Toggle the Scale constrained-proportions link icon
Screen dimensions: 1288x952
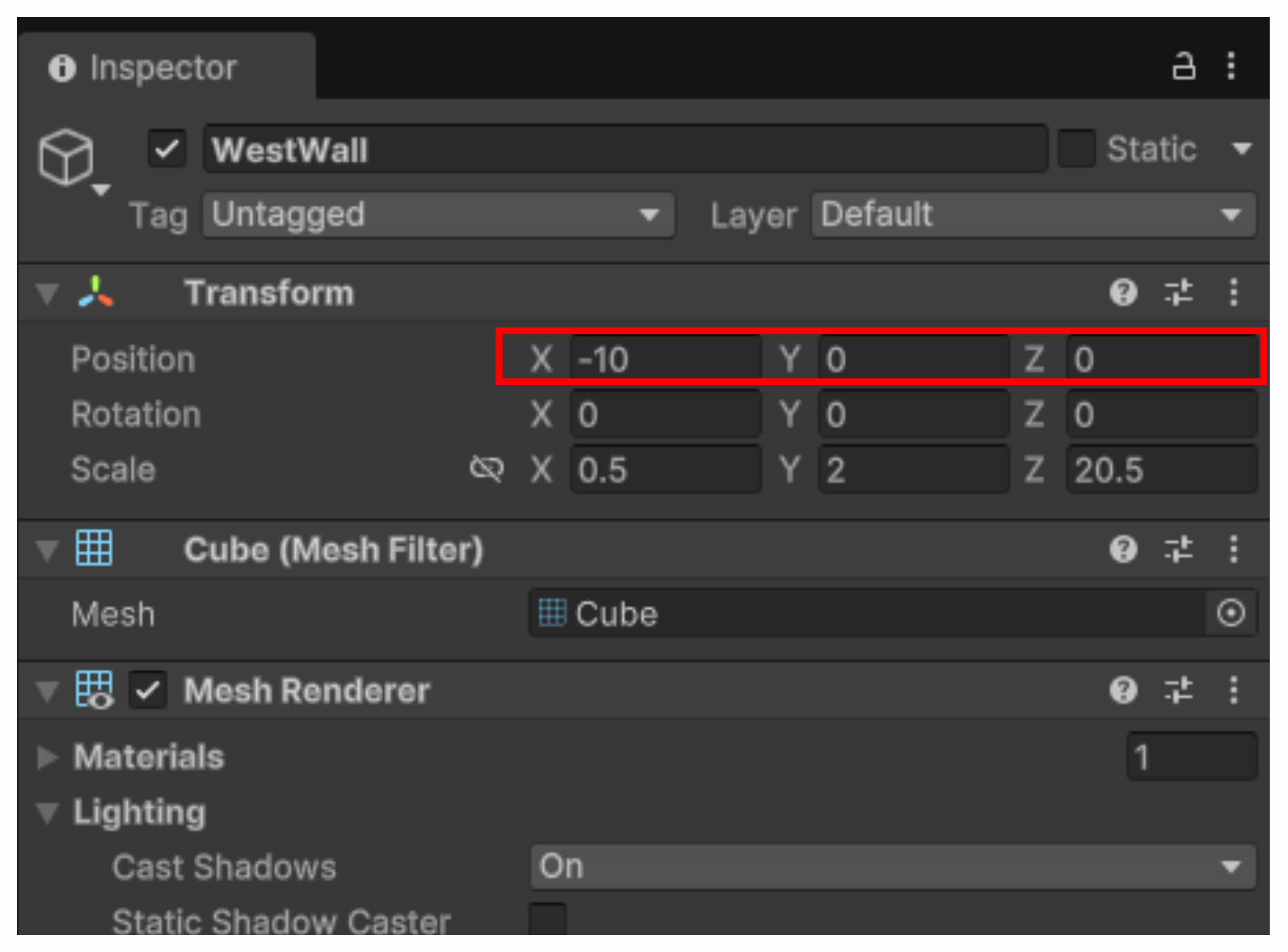486,468
